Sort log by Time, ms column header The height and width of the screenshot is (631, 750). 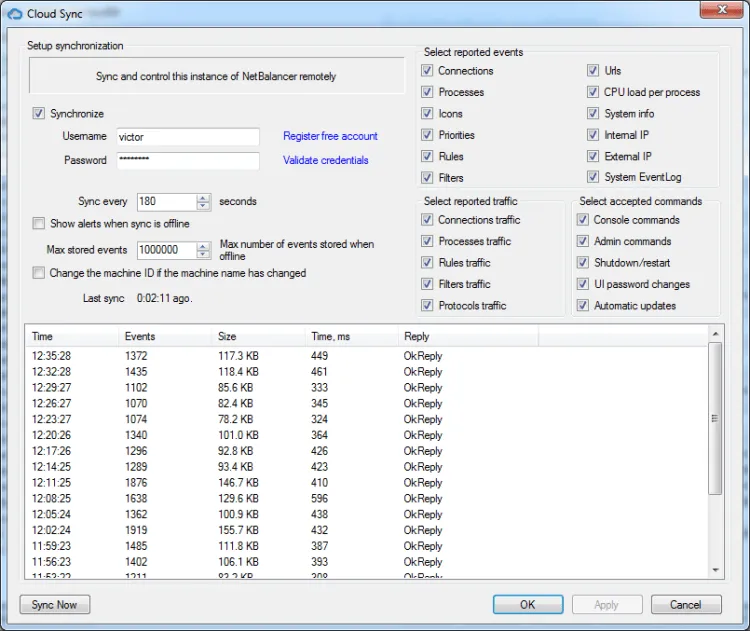tap(351, 336)
